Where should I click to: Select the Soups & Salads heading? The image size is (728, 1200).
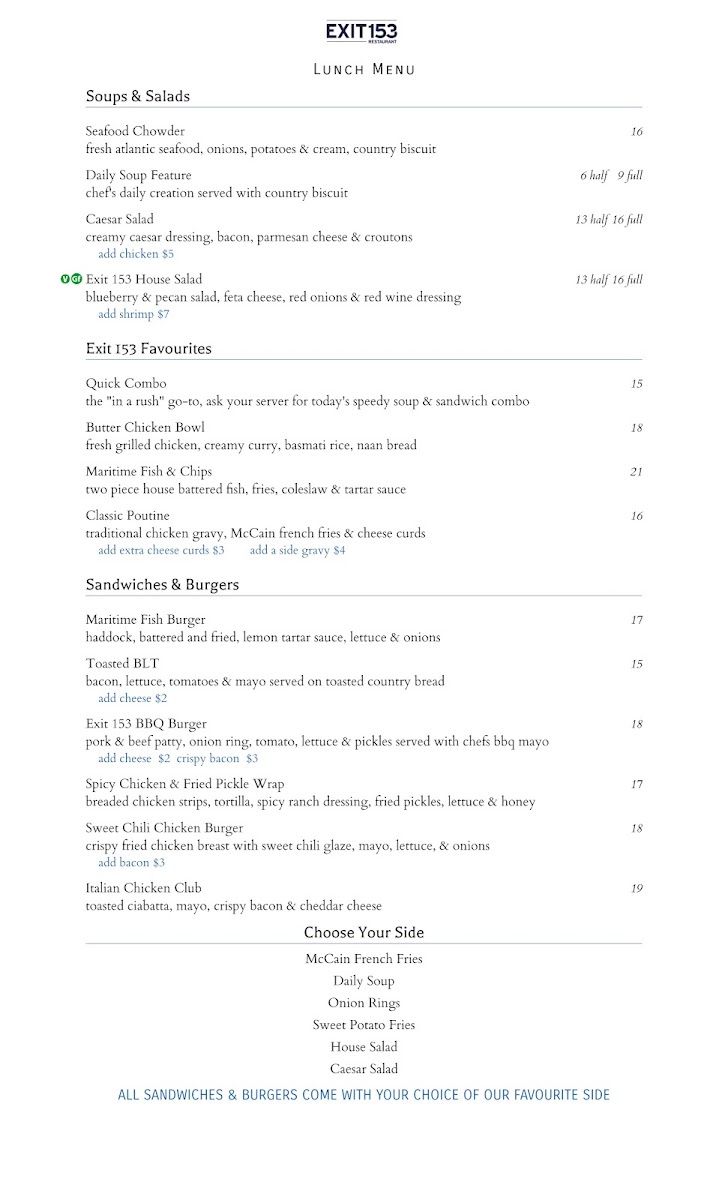point(138,97)
